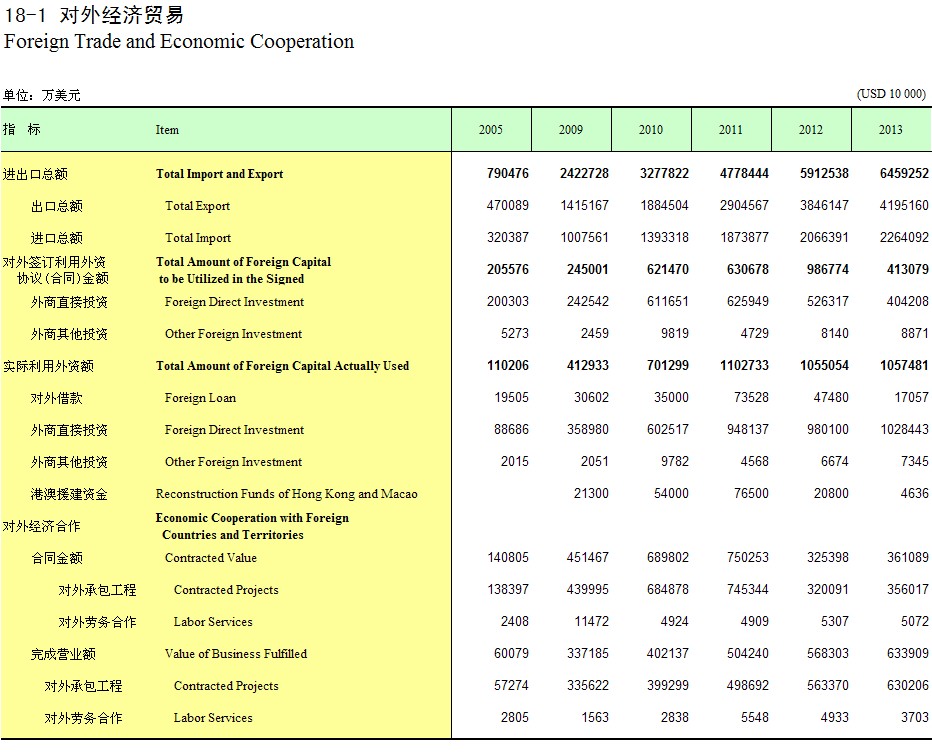
Task: Select the 2005 column header
Action: pyautogui.click(x=491, y=130)
